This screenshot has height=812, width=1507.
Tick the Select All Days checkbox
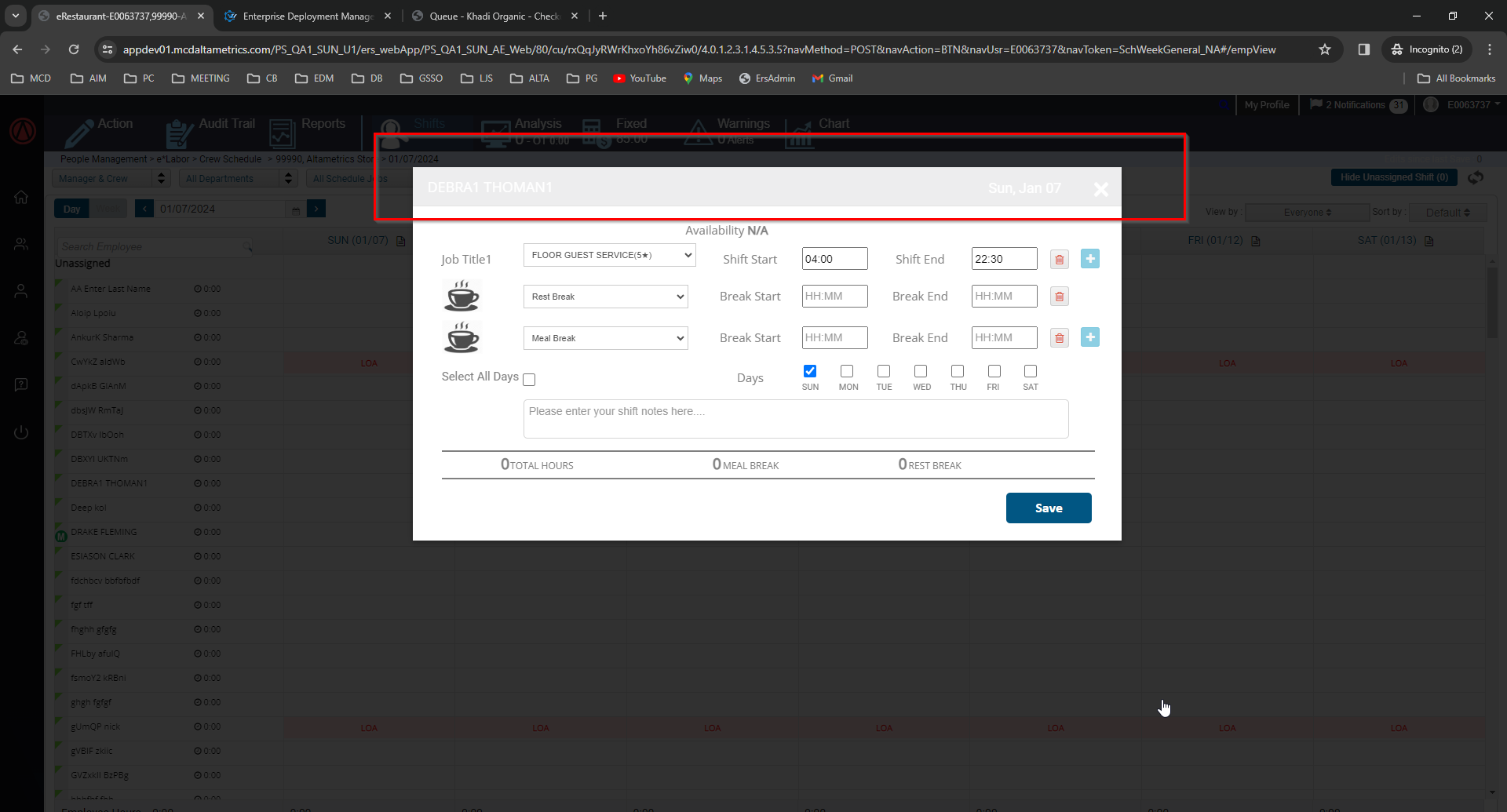point(529,380)
